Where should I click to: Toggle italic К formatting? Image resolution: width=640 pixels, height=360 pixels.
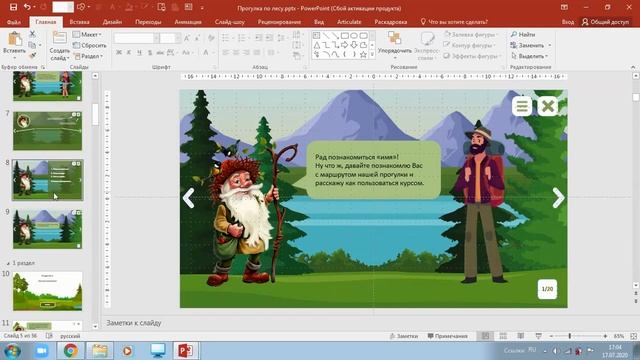point(129,53)
